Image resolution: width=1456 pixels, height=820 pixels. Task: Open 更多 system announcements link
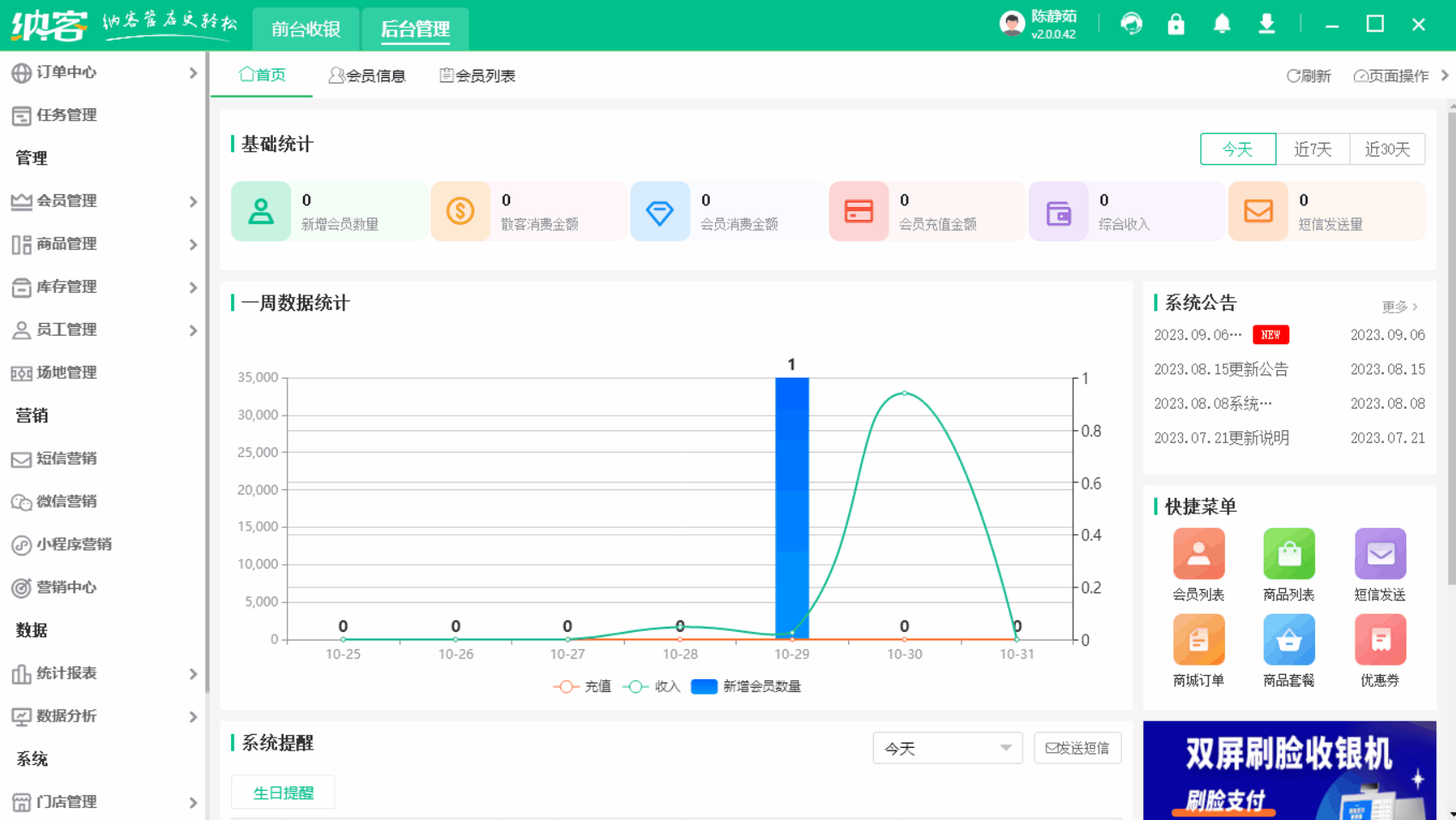(1395, 307)
